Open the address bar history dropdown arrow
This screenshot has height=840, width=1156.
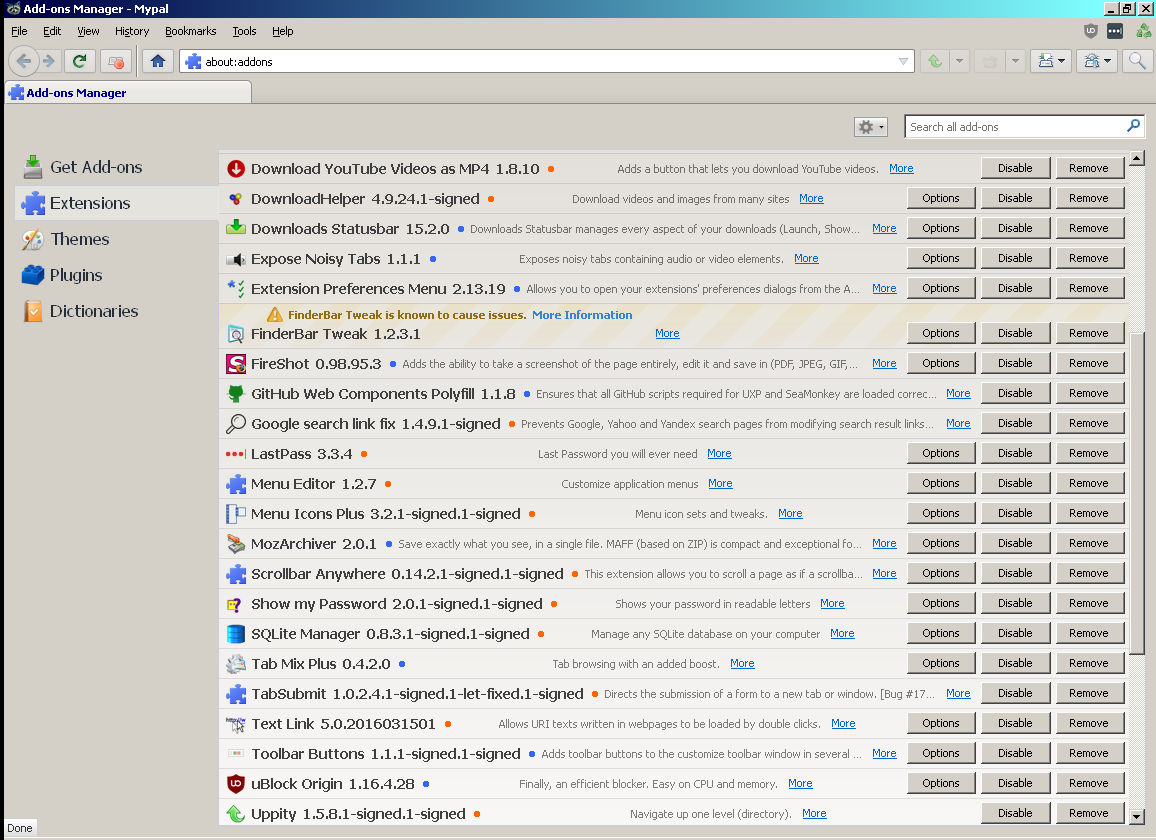point(903,61)
